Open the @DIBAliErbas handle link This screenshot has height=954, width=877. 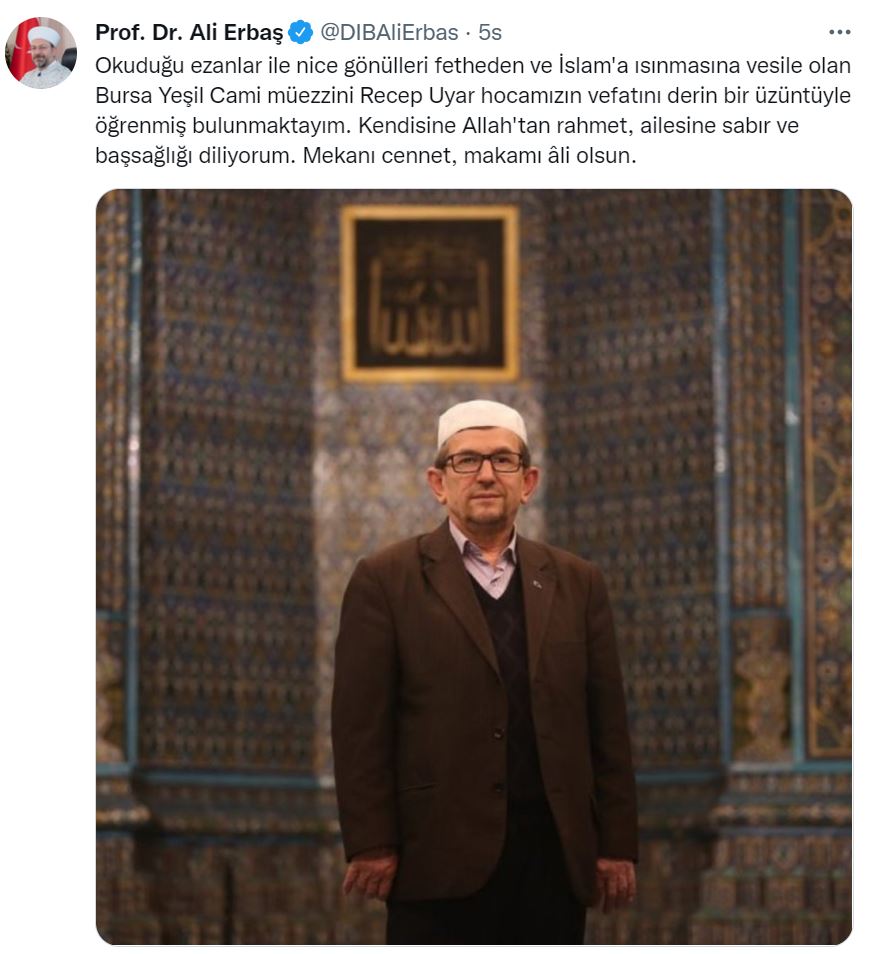coord(389,32)
